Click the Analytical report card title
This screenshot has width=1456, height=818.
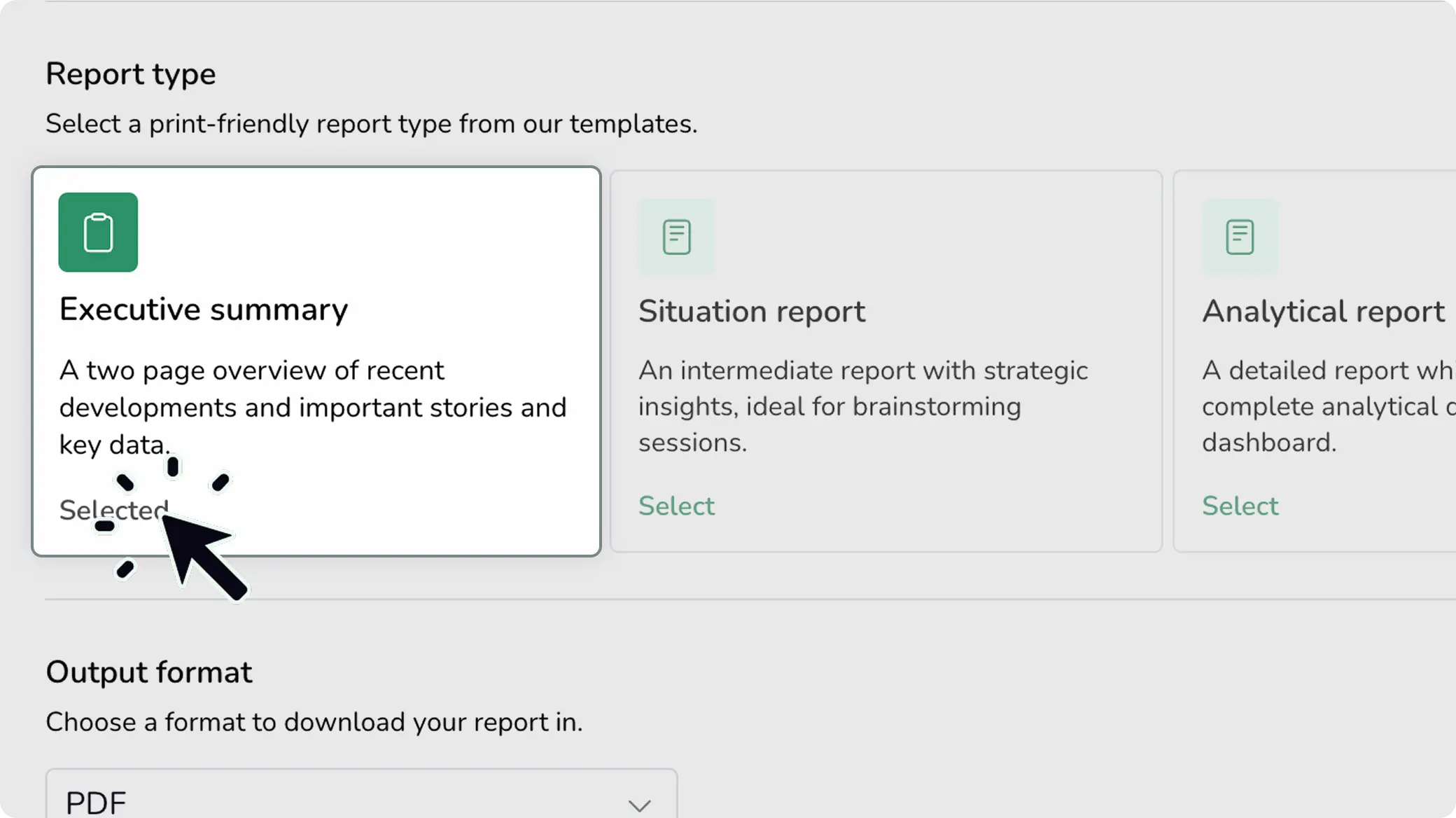[1323, 312]
